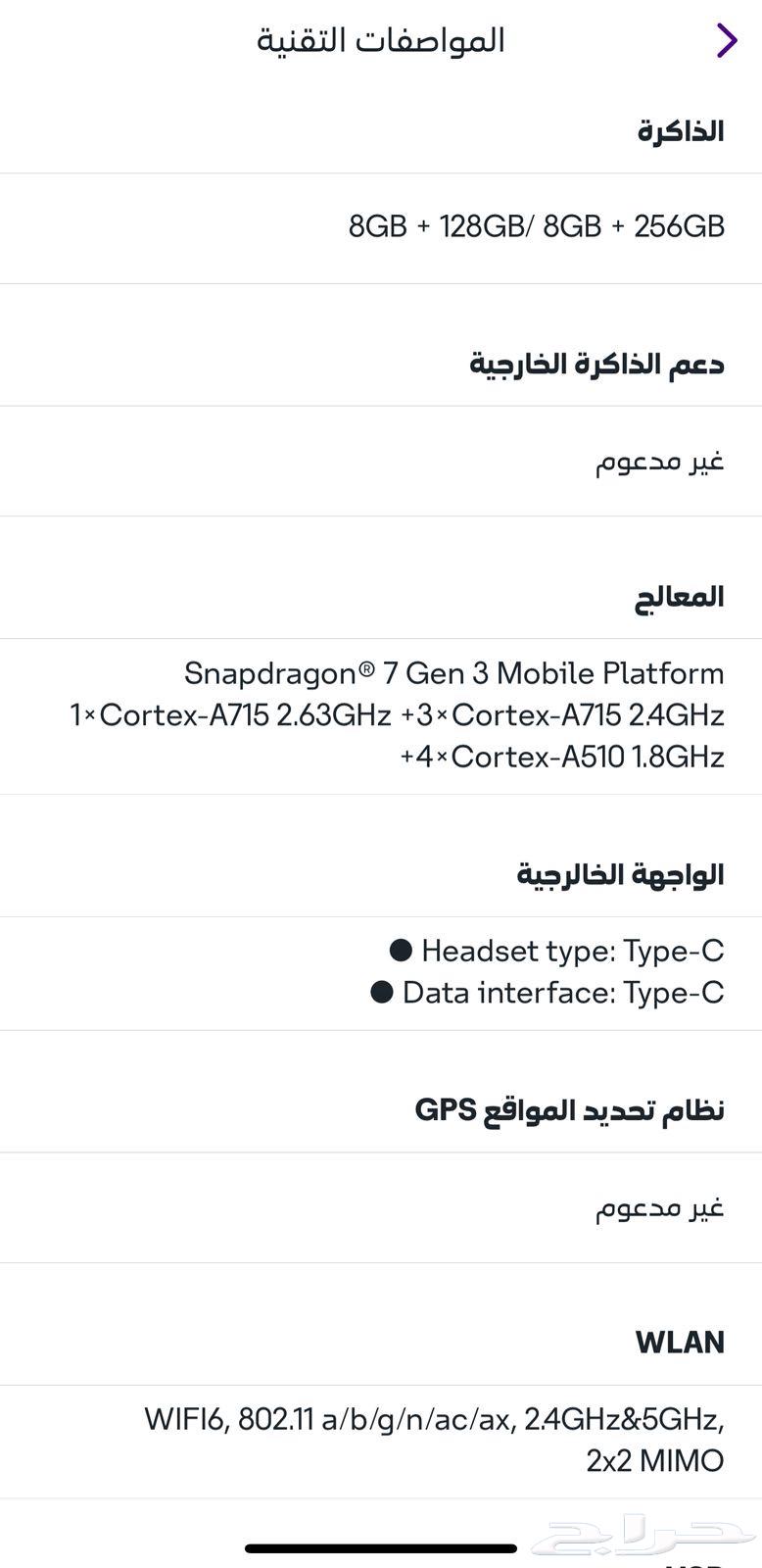Click the bullet icon beside Data interface
The width and height of the screenshot is (762, 1568).
(380, 993)
